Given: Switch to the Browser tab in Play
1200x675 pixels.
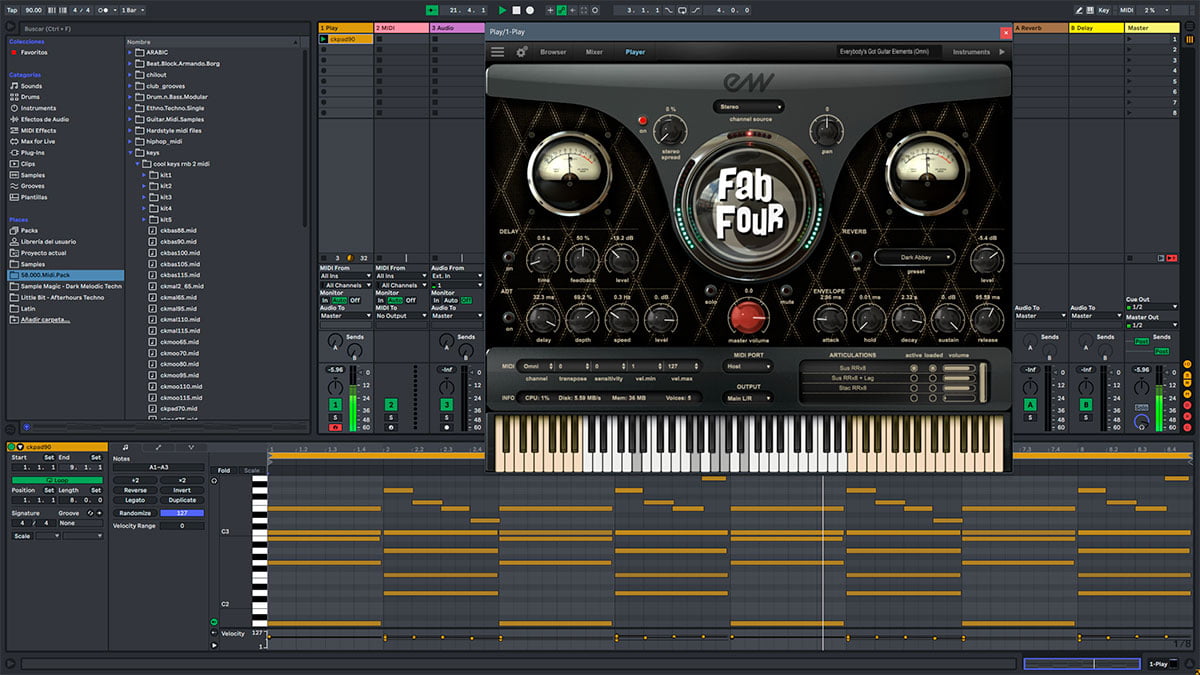Looking at the screenshot, I should click(553, 52).
